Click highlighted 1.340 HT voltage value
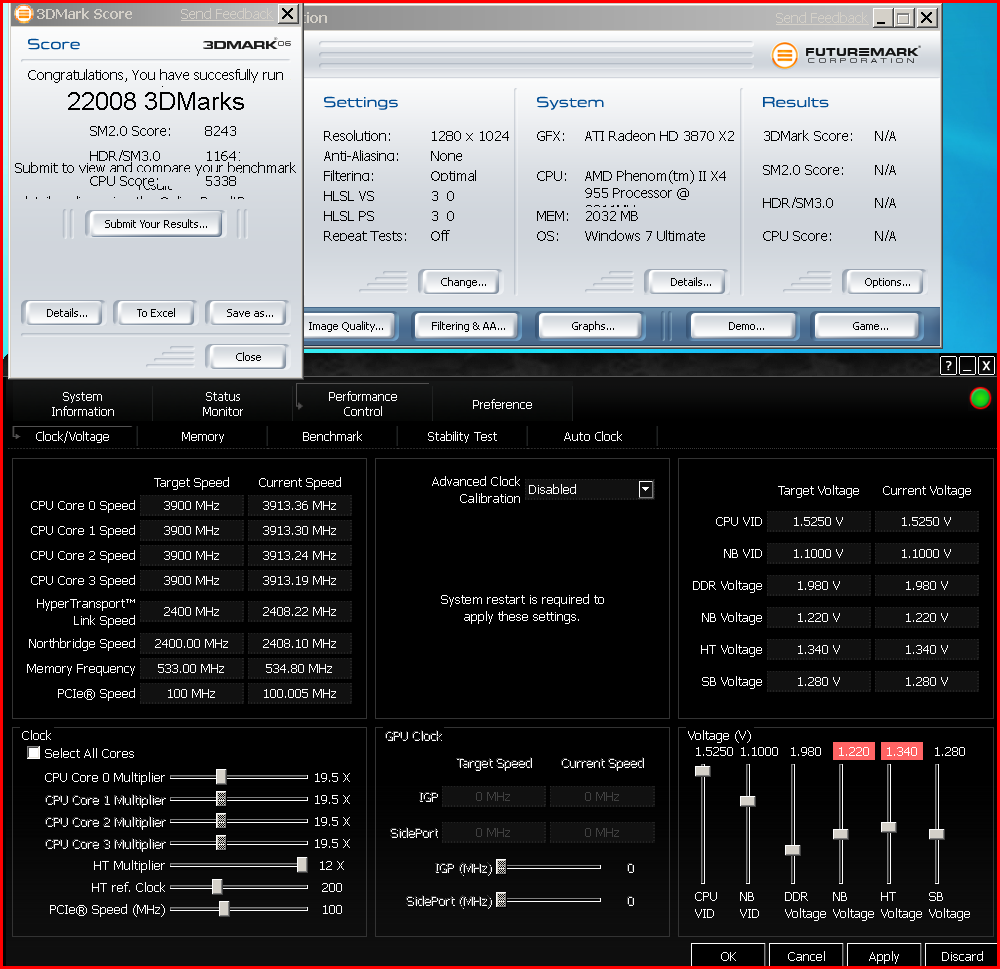Viewport: 1000px width, 969px height. [902, 751]
